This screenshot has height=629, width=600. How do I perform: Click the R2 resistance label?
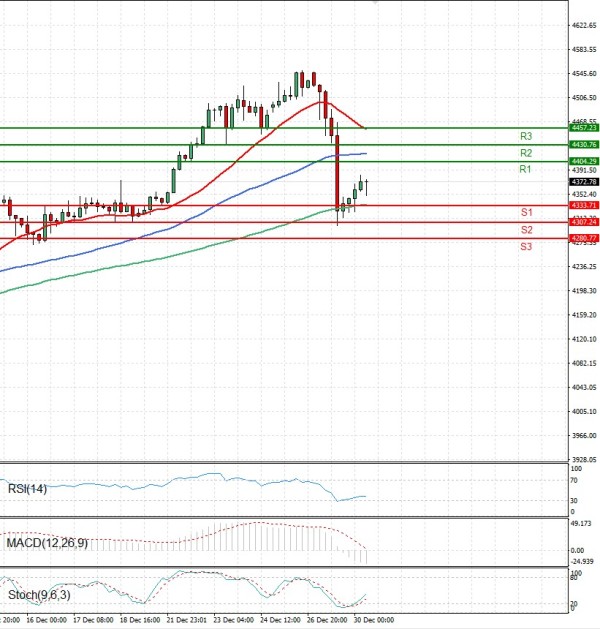(x=525, y=153)
